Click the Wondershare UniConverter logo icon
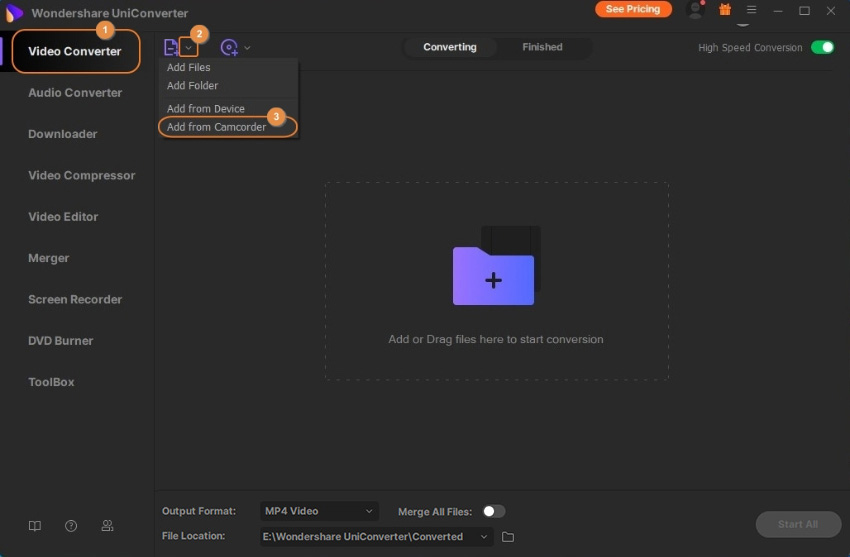 (14, 12)
